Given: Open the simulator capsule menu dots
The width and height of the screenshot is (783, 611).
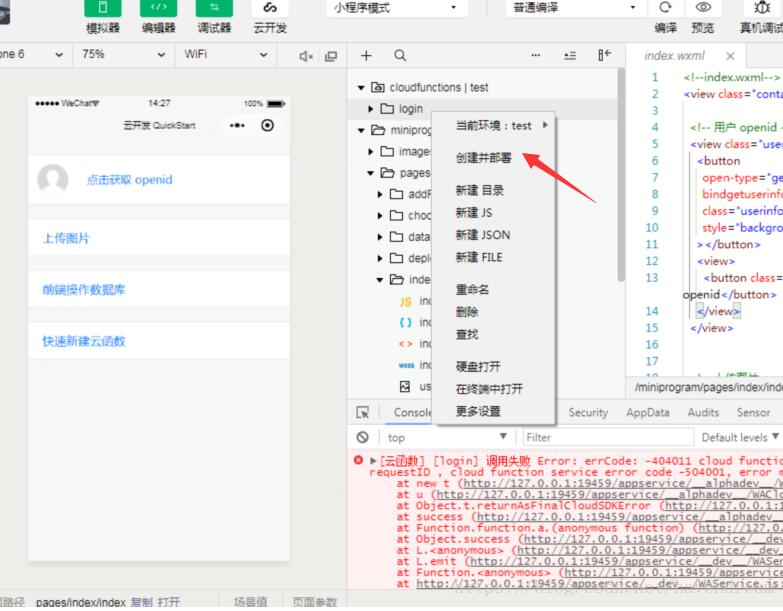Looking at the screenshot, I should 237,125.
